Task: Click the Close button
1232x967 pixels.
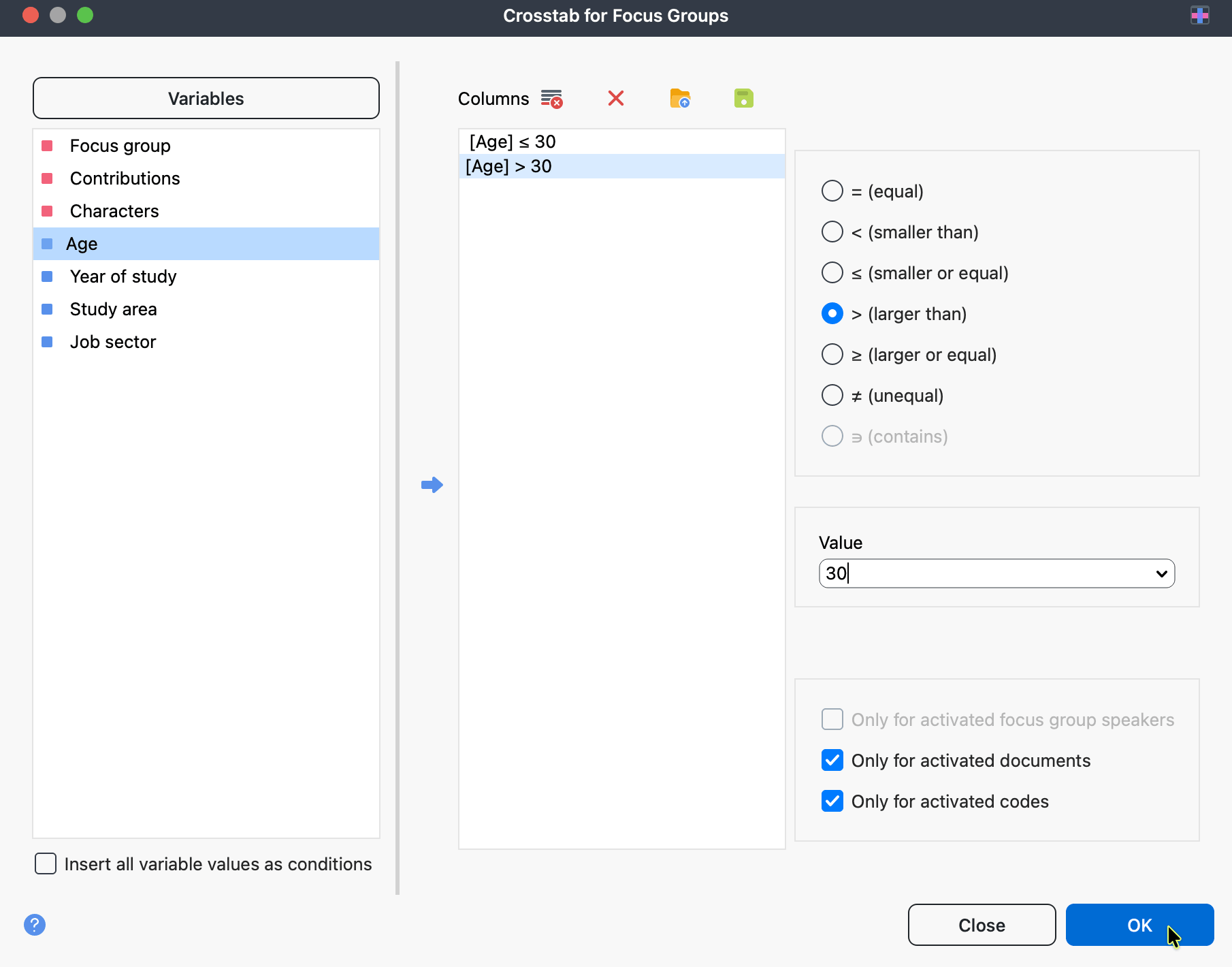Action: pos(982,925)
